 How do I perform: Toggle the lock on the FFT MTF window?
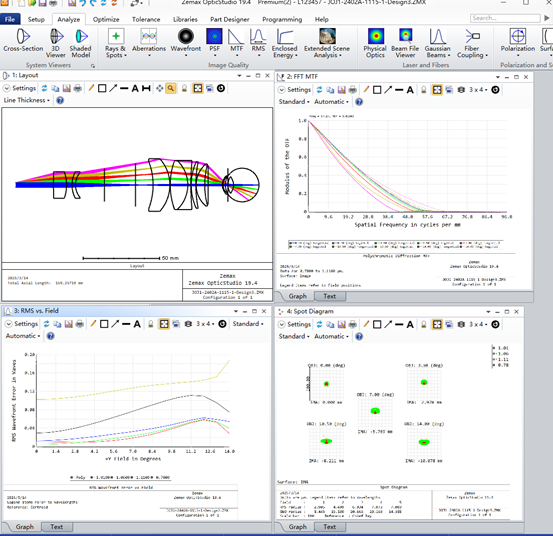424,90
